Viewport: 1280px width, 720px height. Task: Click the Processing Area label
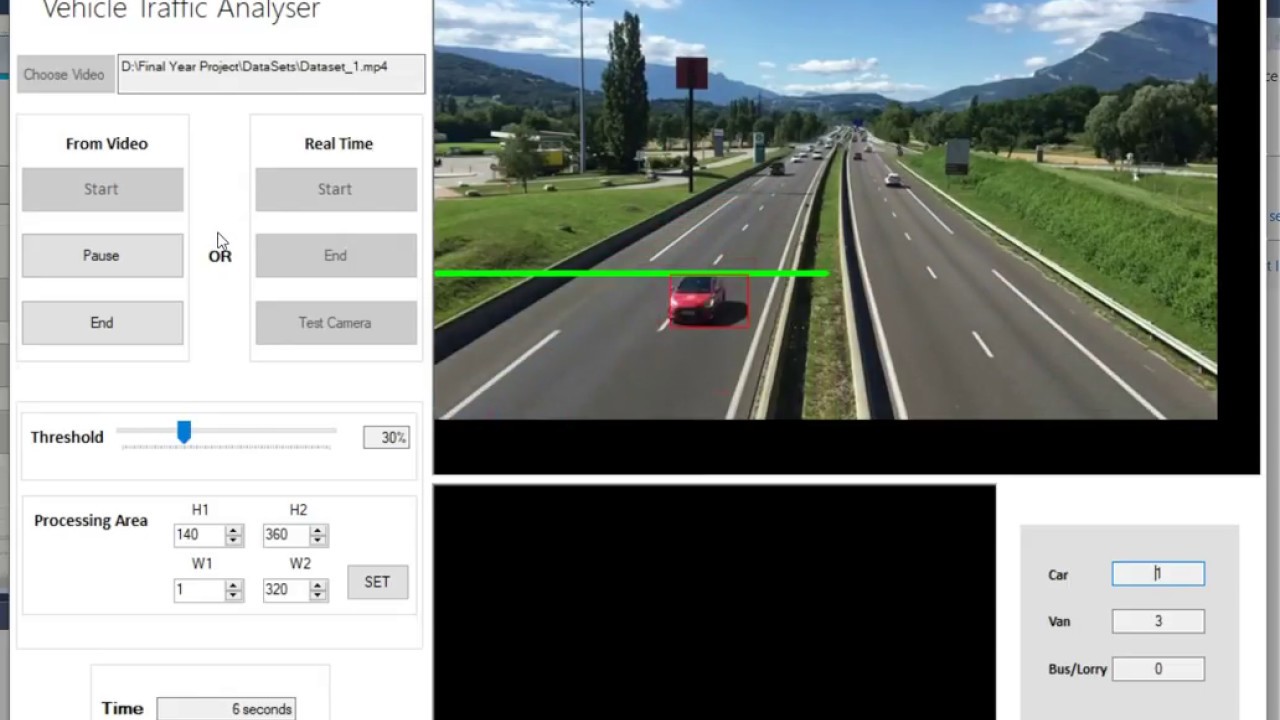(x=91, y=521)
